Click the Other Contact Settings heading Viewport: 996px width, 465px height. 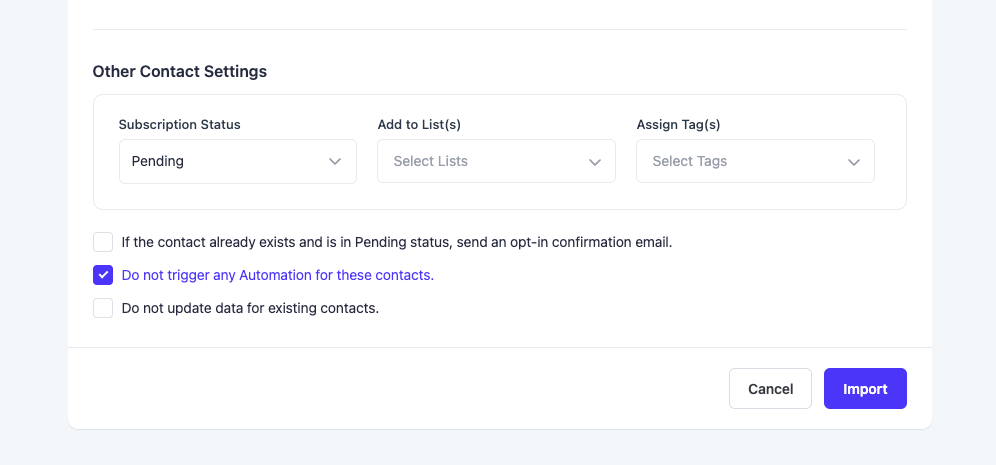[180, 72]
